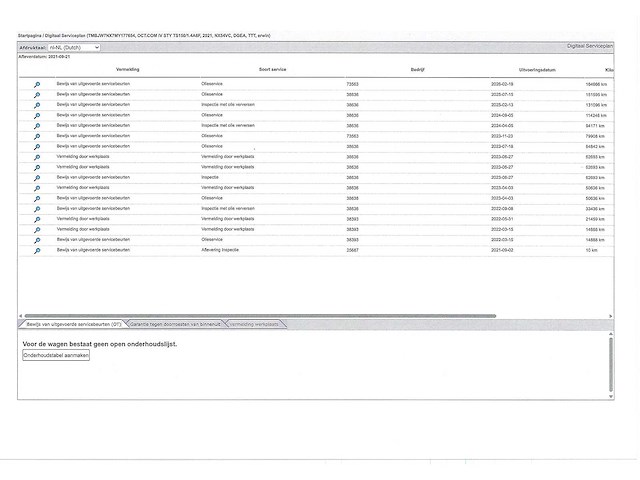Open magnifier for the 2022-05-31 Vermelding row
The width and height of the screenshot is (640, 480).
pos(37,220)
